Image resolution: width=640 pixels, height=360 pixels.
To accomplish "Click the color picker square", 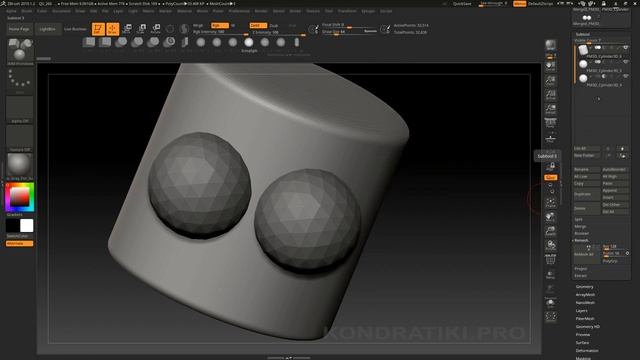I will (x=20, y=197).
